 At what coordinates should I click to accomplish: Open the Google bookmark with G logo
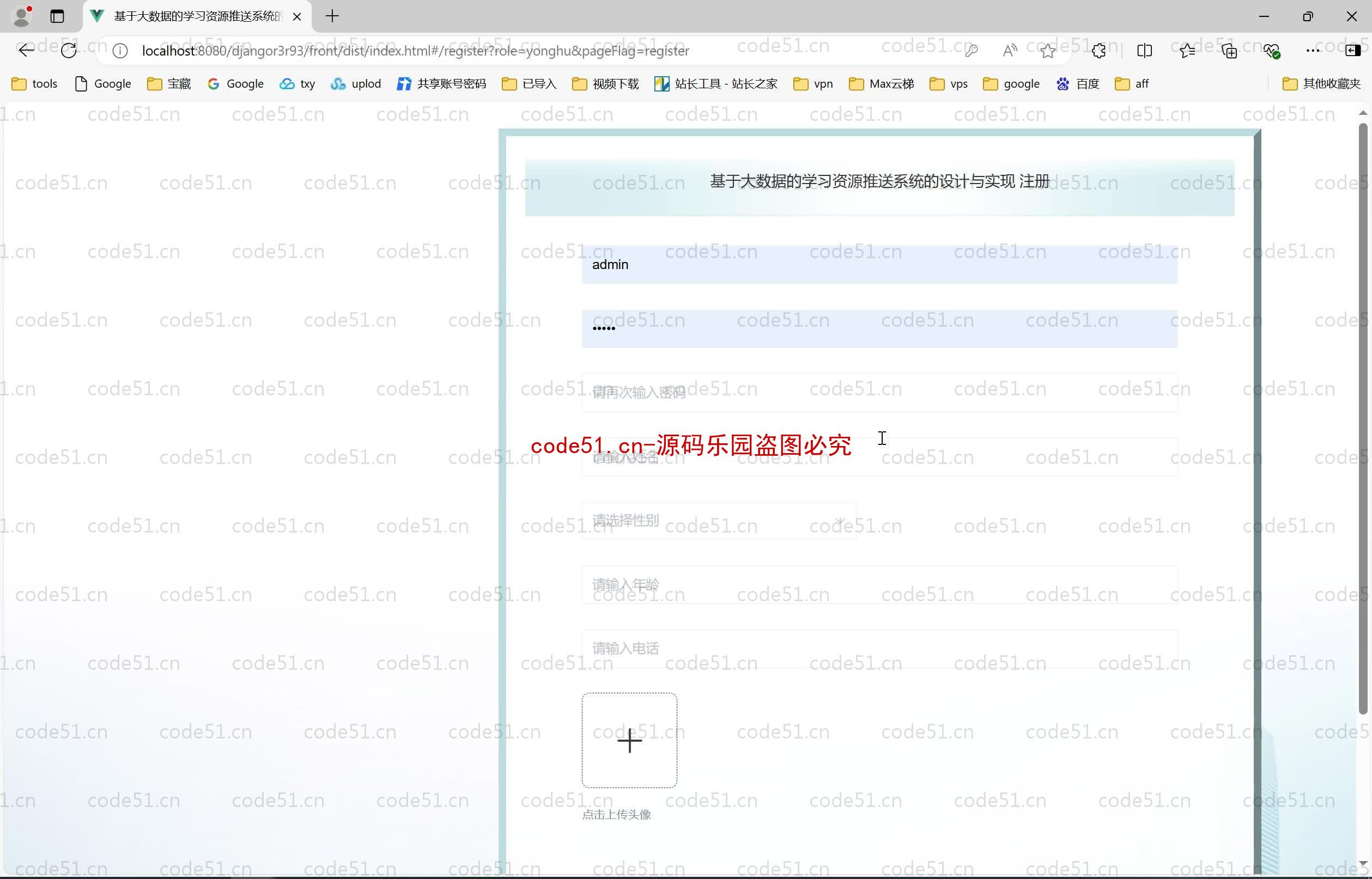(235, 84)
